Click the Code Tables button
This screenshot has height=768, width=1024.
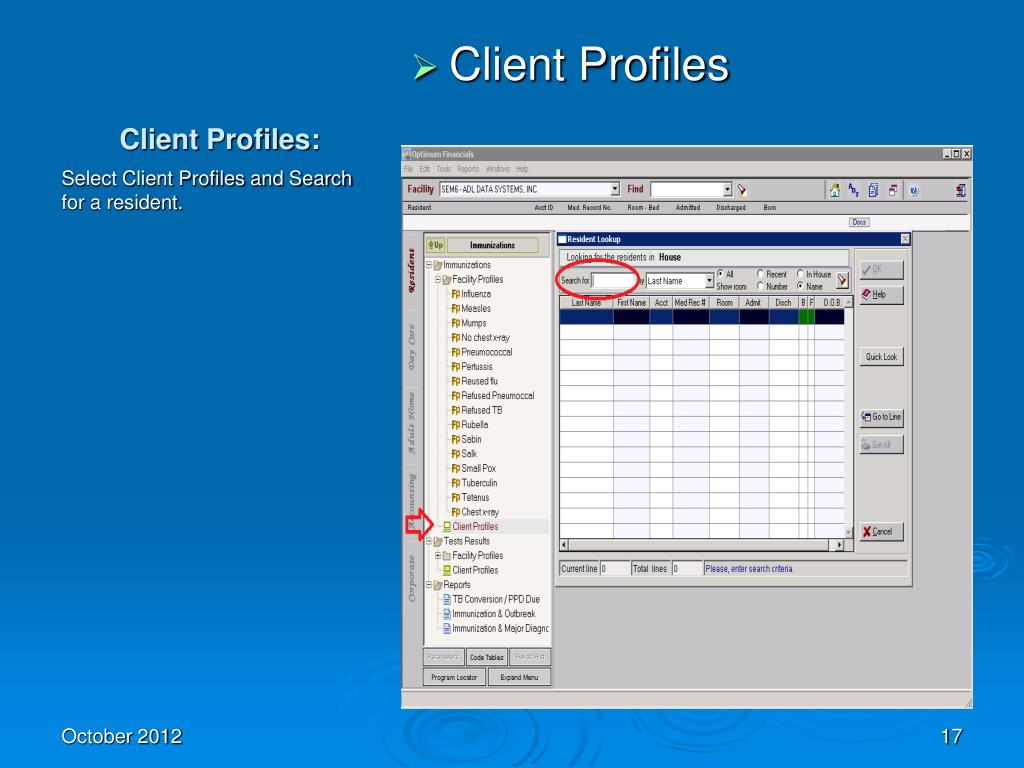tap(487, 657)
